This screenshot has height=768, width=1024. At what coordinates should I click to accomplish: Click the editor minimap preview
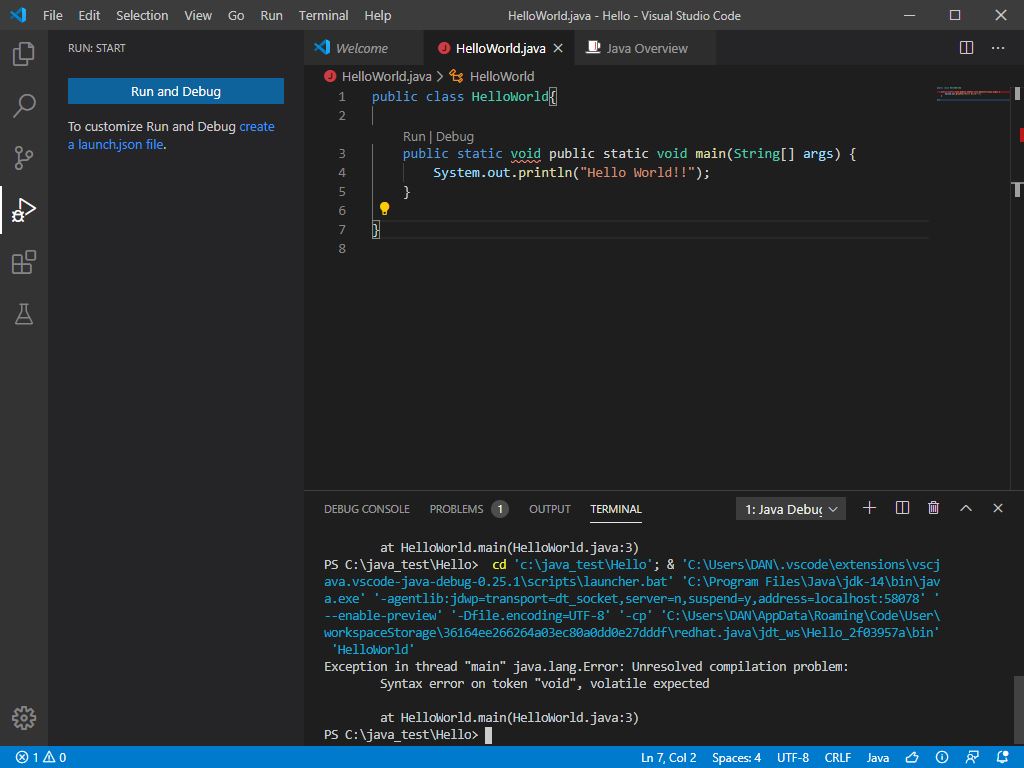[x=972, y=94]
